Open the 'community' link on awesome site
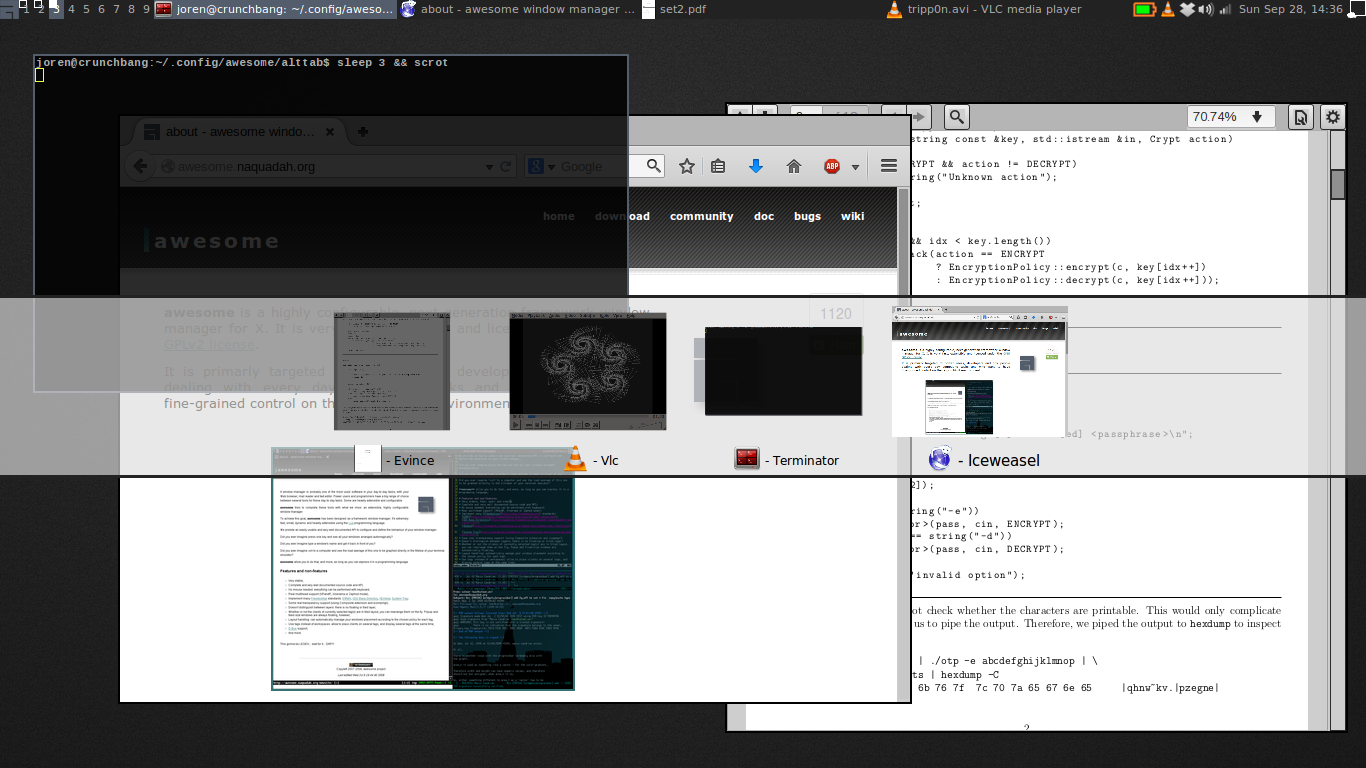Screen dimensions: 1366x768 point(702,216)
